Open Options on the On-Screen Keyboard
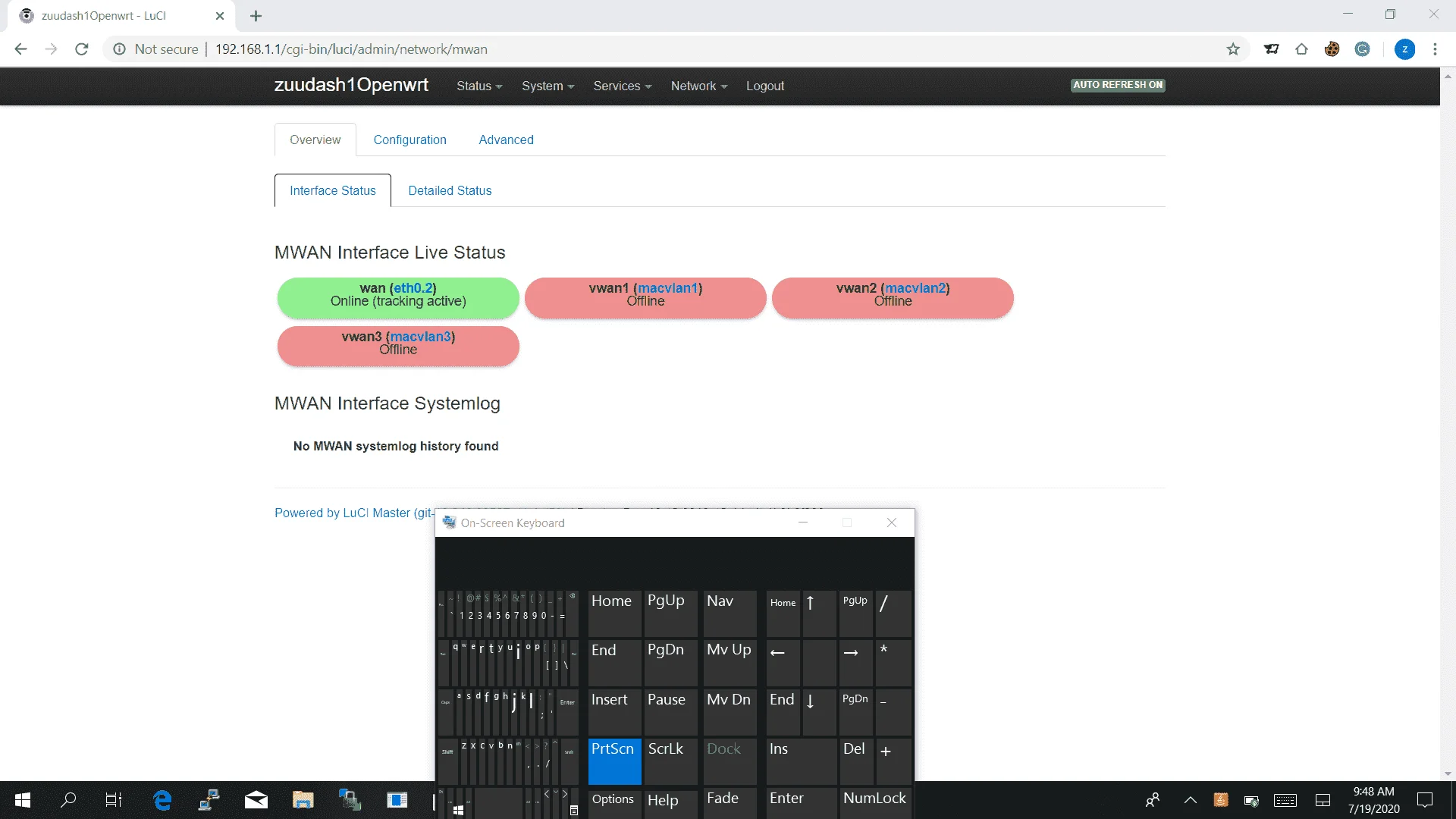 (x=614, y=802)
